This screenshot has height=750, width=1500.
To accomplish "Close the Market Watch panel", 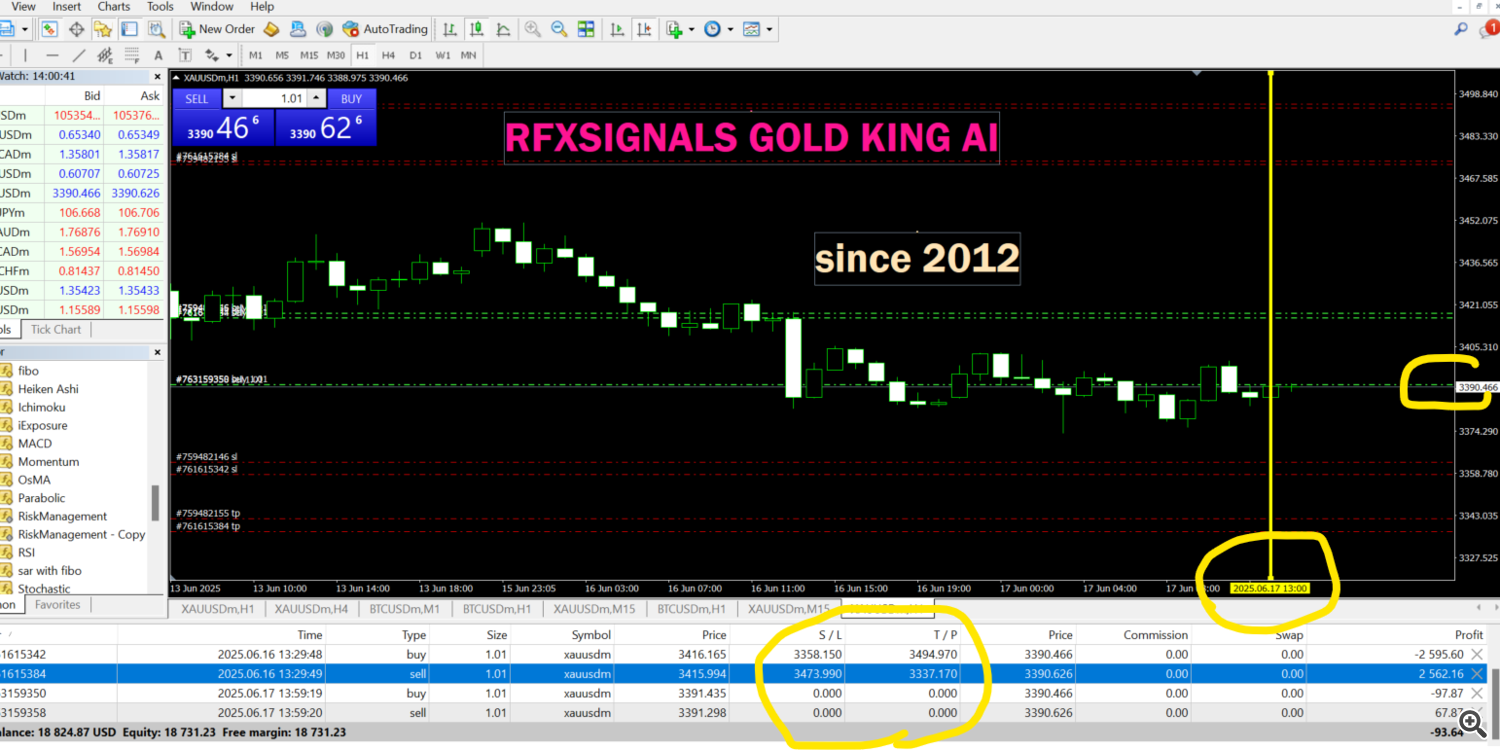I will pyautogui.click(x=157, y=76).
